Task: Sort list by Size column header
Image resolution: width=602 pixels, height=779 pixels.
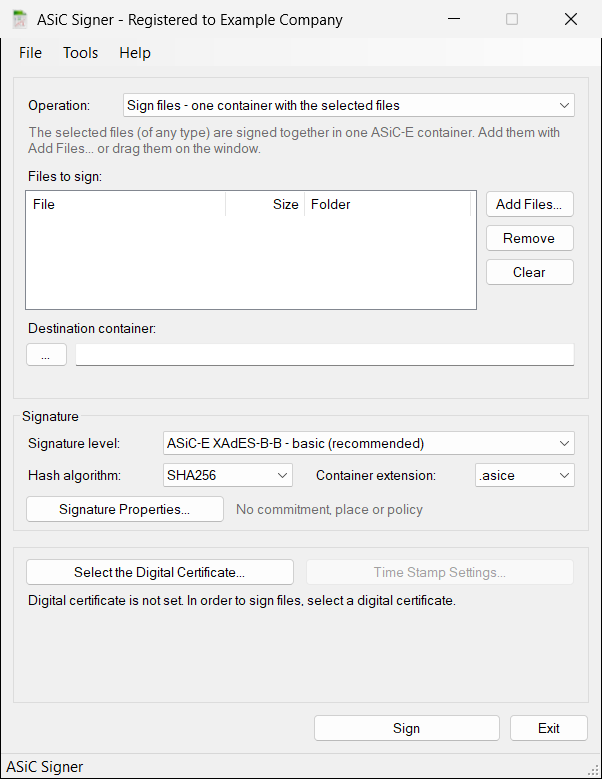Action: pyautogui.click(x=265, y=204)
